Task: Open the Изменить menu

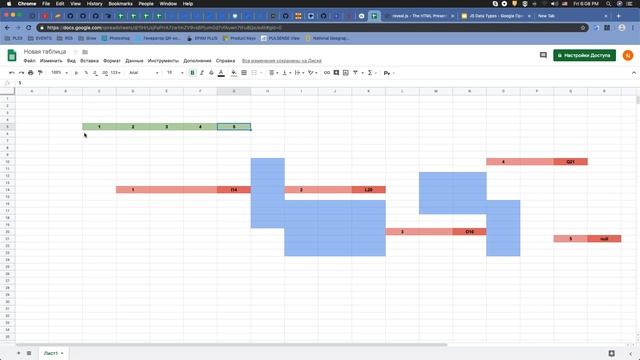Action: (x=51, y=61)
